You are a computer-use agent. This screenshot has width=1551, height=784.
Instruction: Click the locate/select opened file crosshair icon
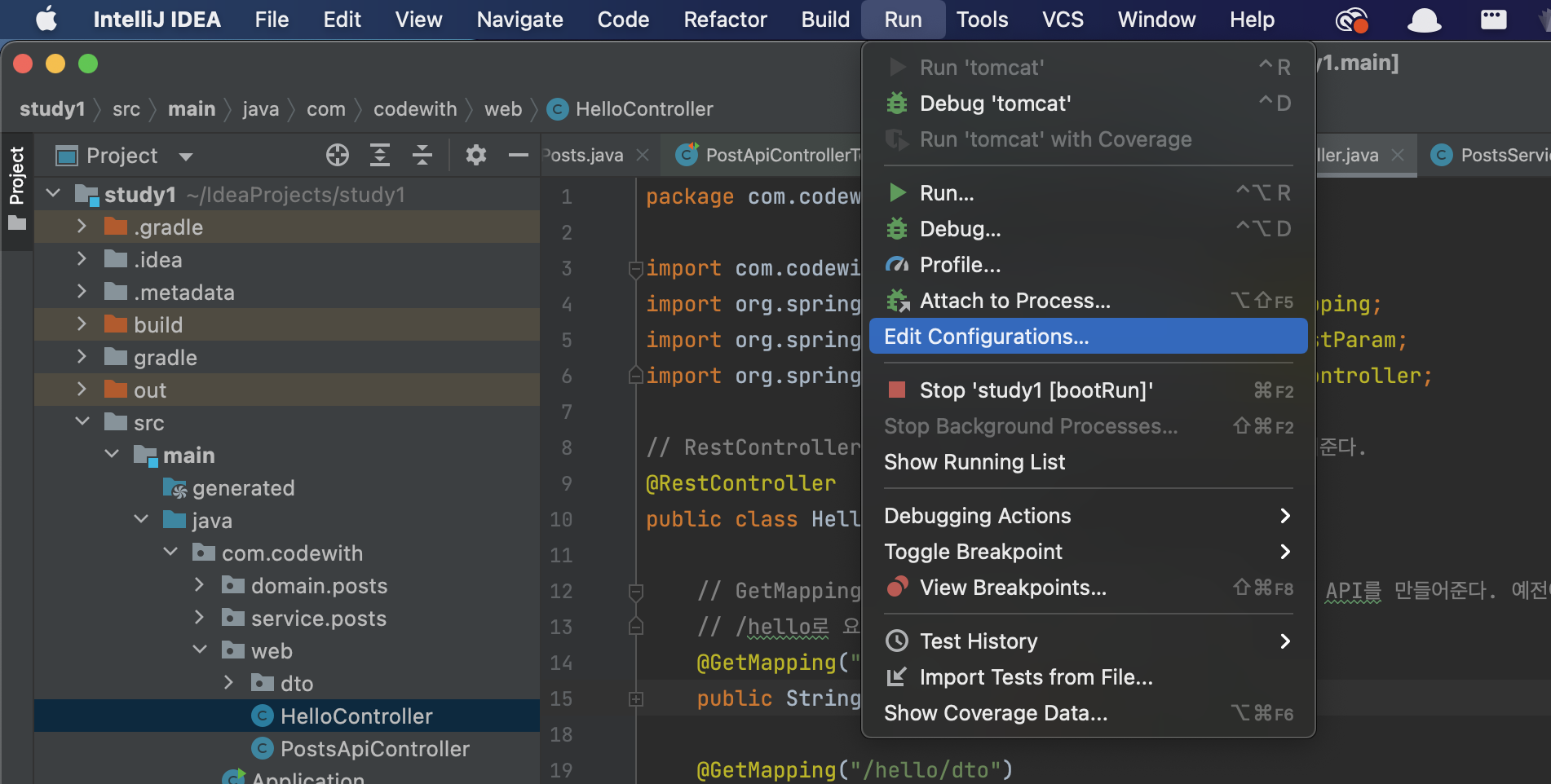click(x=337, y=155)
